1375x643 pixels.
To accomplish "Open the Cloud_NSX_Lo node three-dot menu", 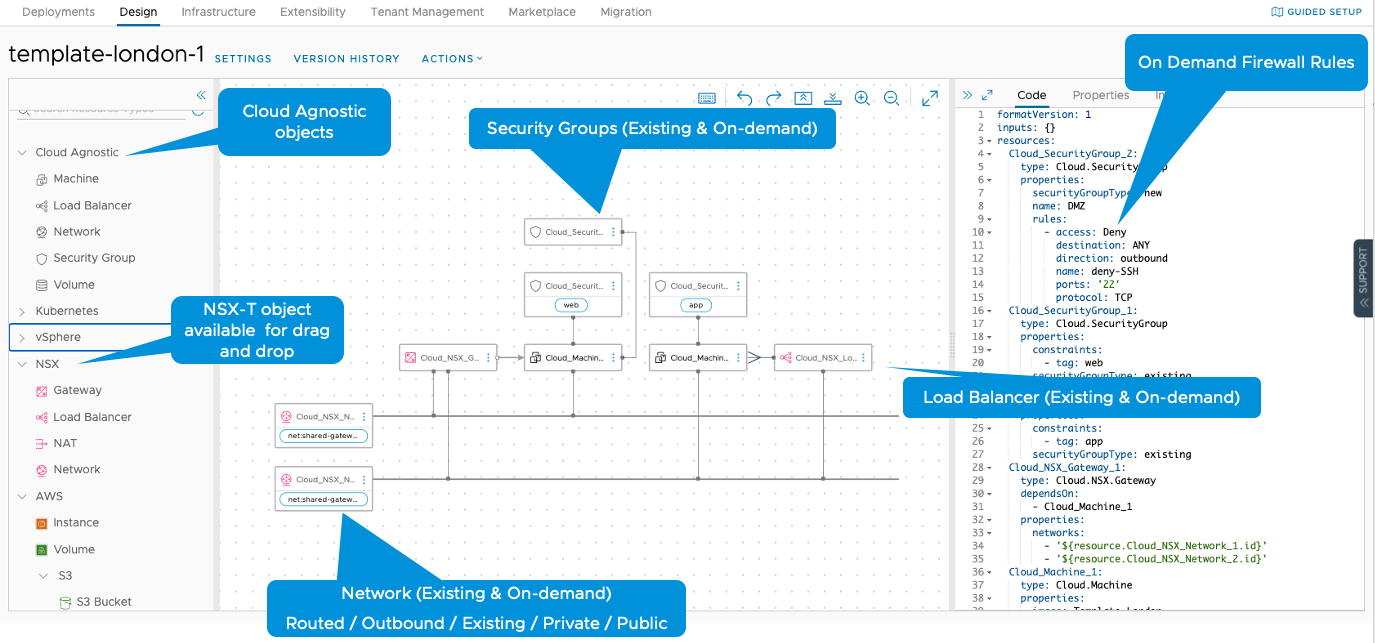I will click(x=863, y=357).
